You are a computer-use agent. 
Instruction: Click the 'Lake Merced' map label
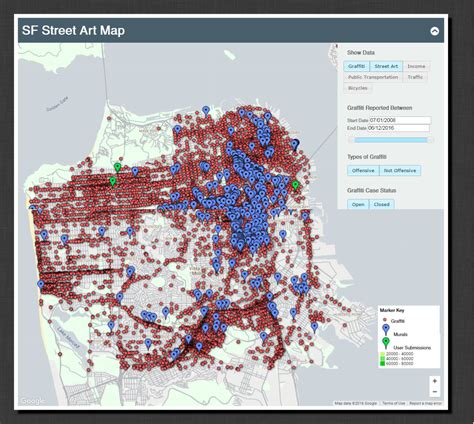coord(68,337)
